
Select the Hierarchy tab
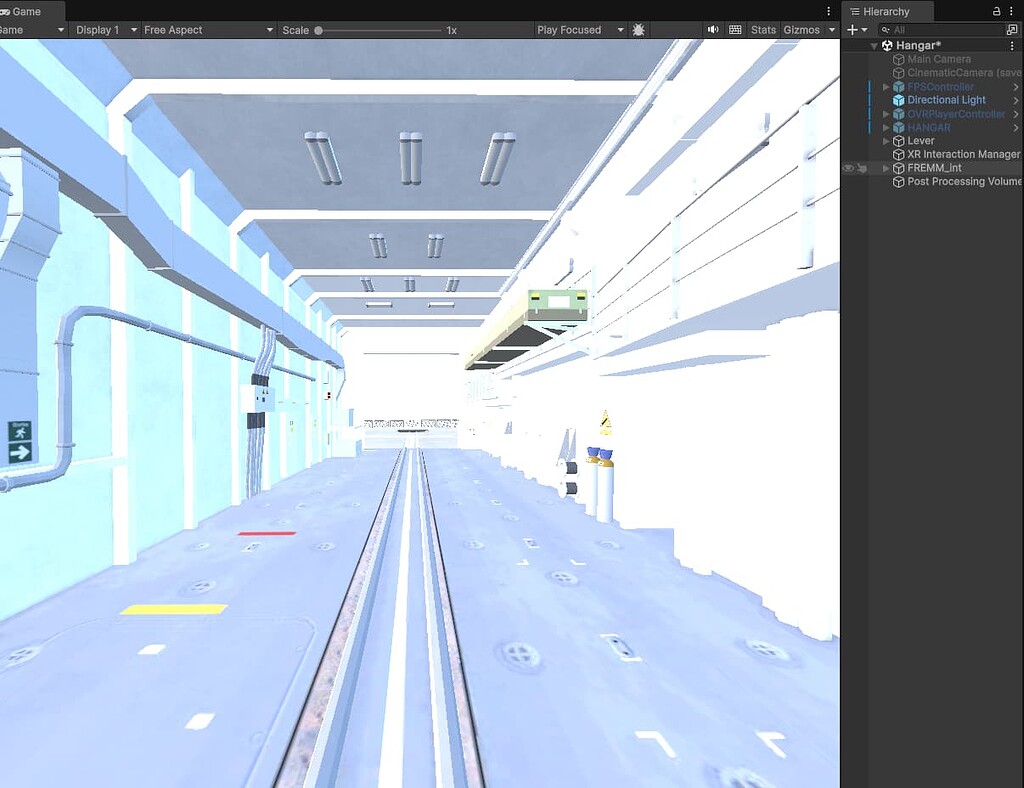click(x=888, y=11)
